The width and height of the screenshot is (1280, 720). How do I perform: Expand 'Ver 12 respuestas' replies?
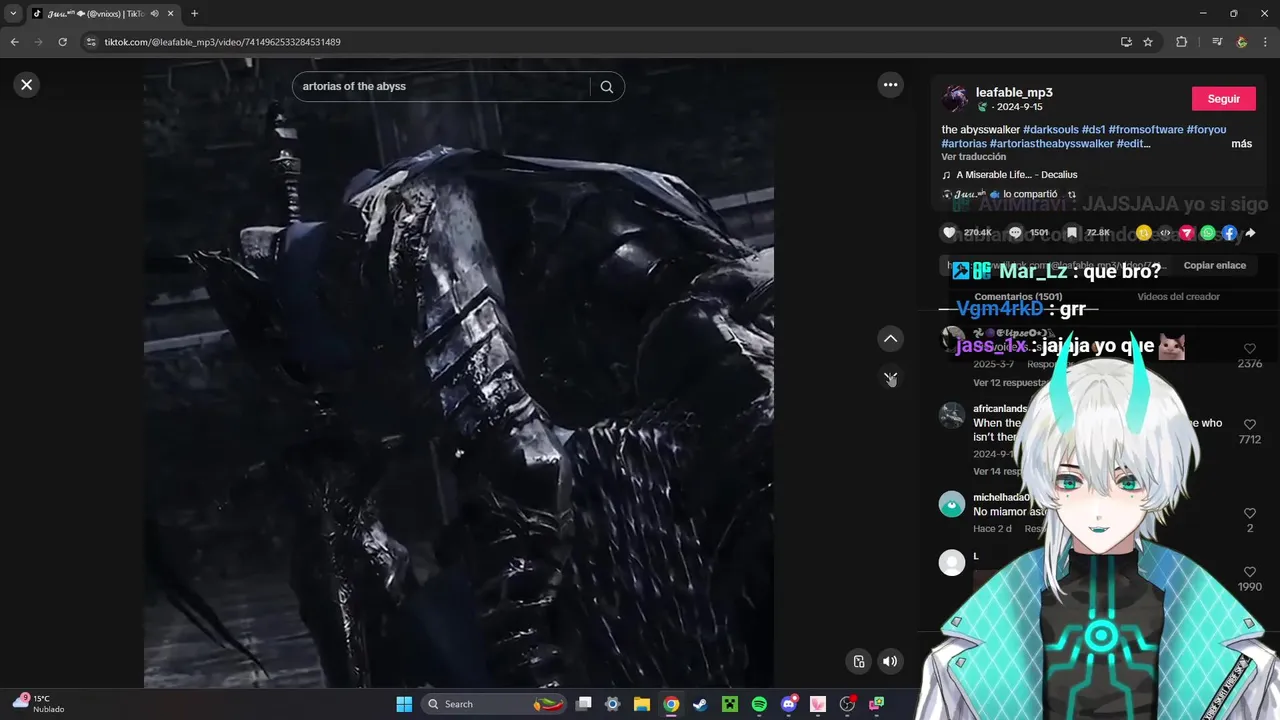(x=1010, y=383)
